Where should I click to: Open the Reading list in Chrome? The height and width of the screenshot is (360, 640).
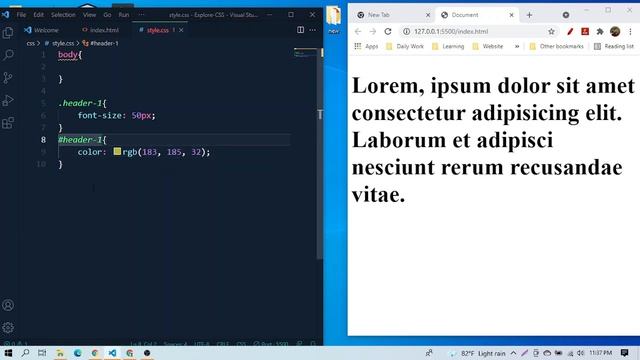click(614, 47)
